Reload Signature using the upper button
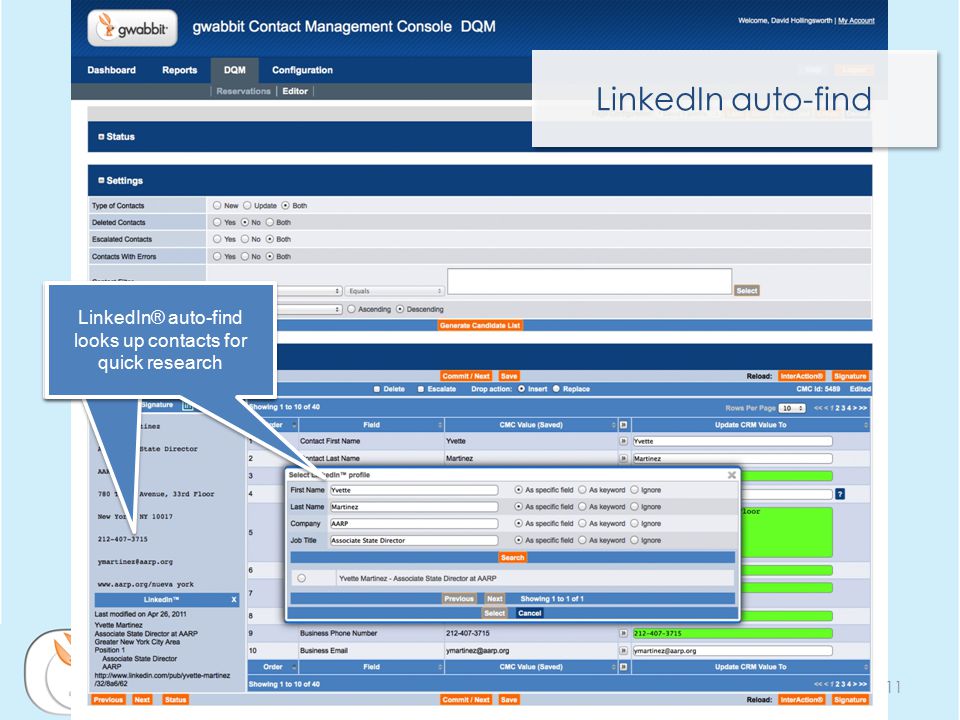This screenshot has width=960, height=720. click(x=850, y=376)
